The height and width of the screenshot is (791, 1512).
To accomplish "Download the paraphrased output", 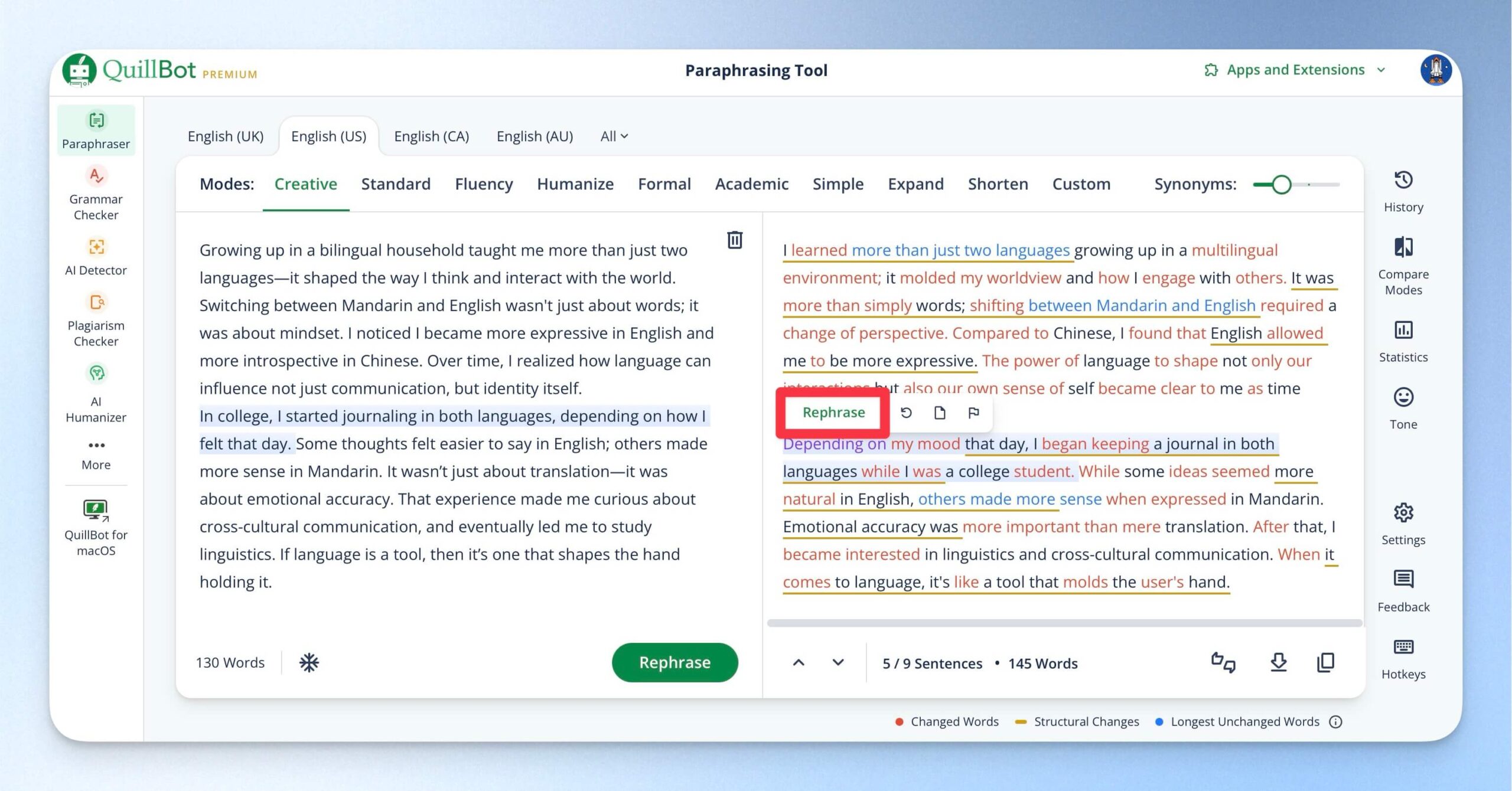I will tap(1279, 662).
